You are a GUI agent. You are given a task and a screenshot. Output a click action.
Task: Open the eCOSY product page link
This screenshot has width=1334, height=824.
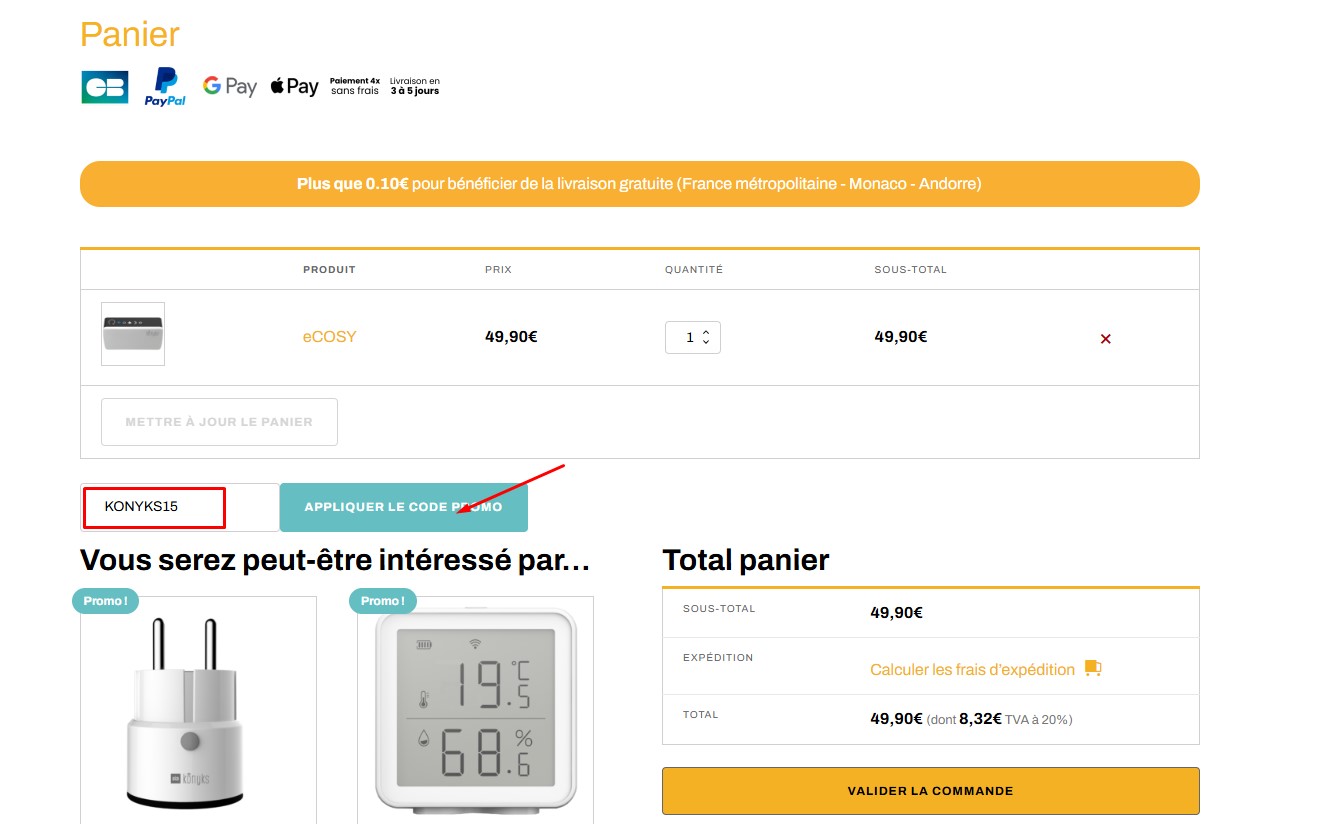pos(329,337)
